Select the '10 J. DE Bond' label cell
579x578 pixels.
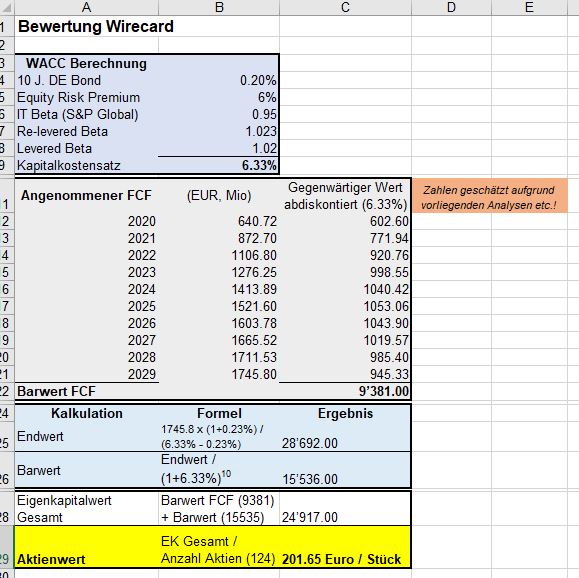pyautogui.click(x=86, y=81)
